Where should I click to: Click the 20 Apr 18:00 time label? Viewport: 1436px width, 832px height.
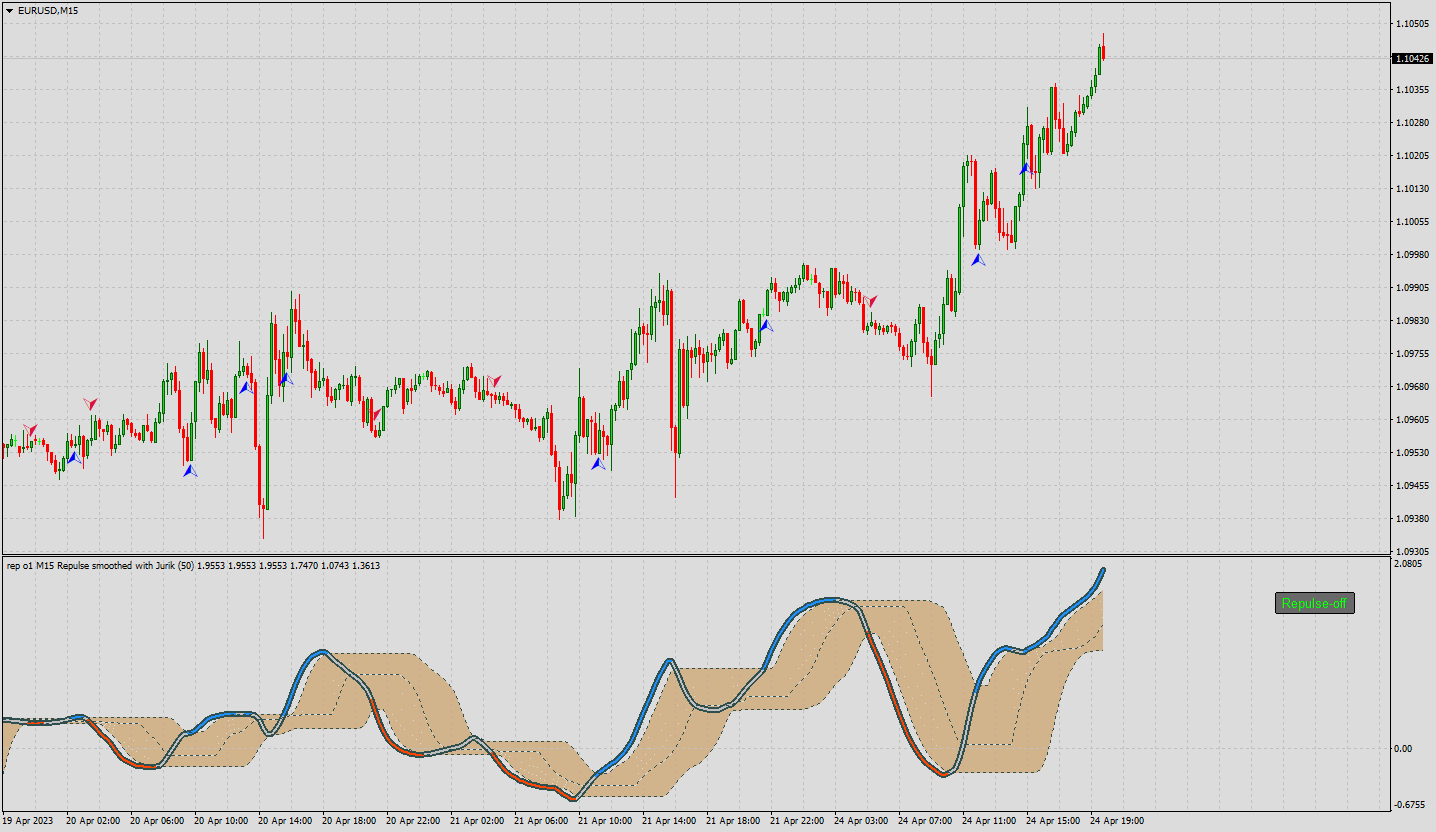point(351,821)
